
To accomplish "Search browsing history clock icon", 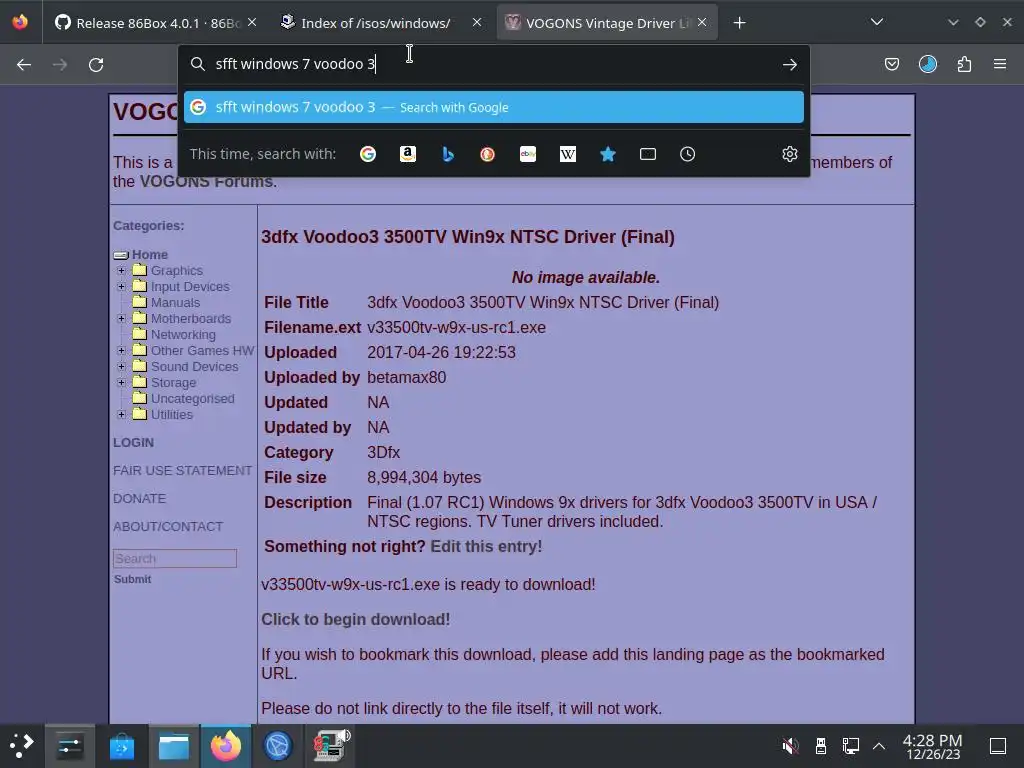I will [688, 154].
